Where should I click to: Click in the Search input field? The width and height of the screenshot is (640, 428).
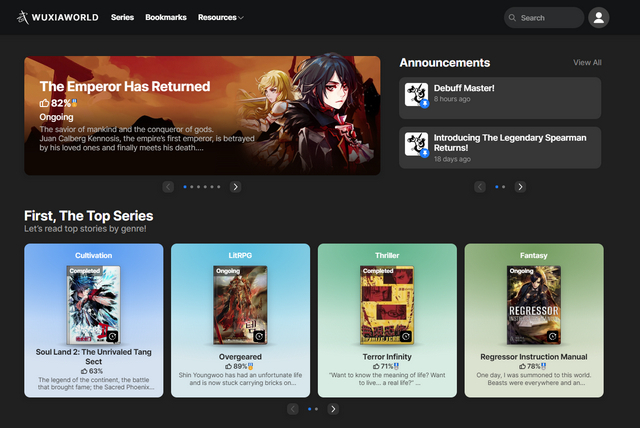coord(544,18)
